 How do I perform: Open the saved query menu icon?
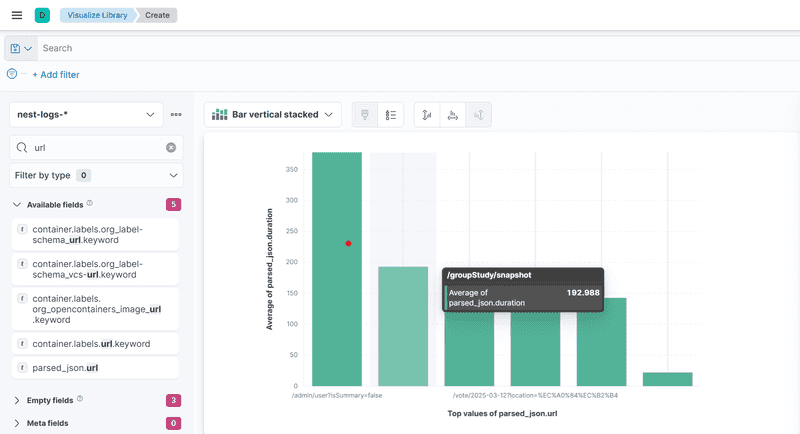point(21,48)
